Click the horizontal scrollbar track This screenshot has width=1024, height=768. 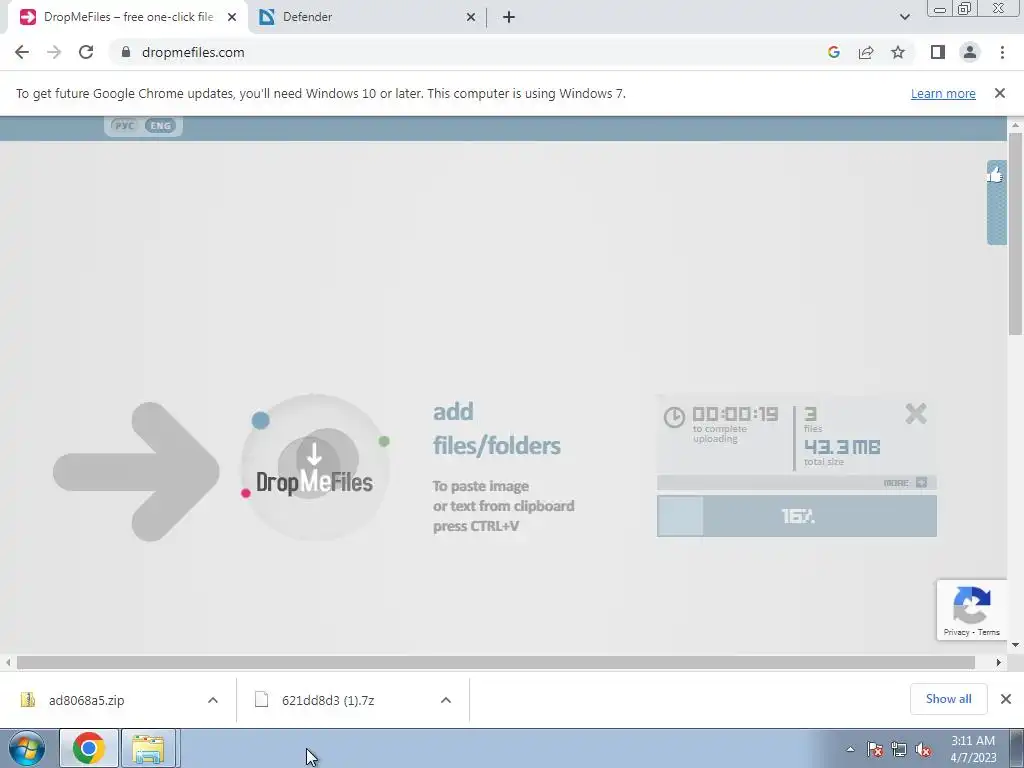point(496,662)
